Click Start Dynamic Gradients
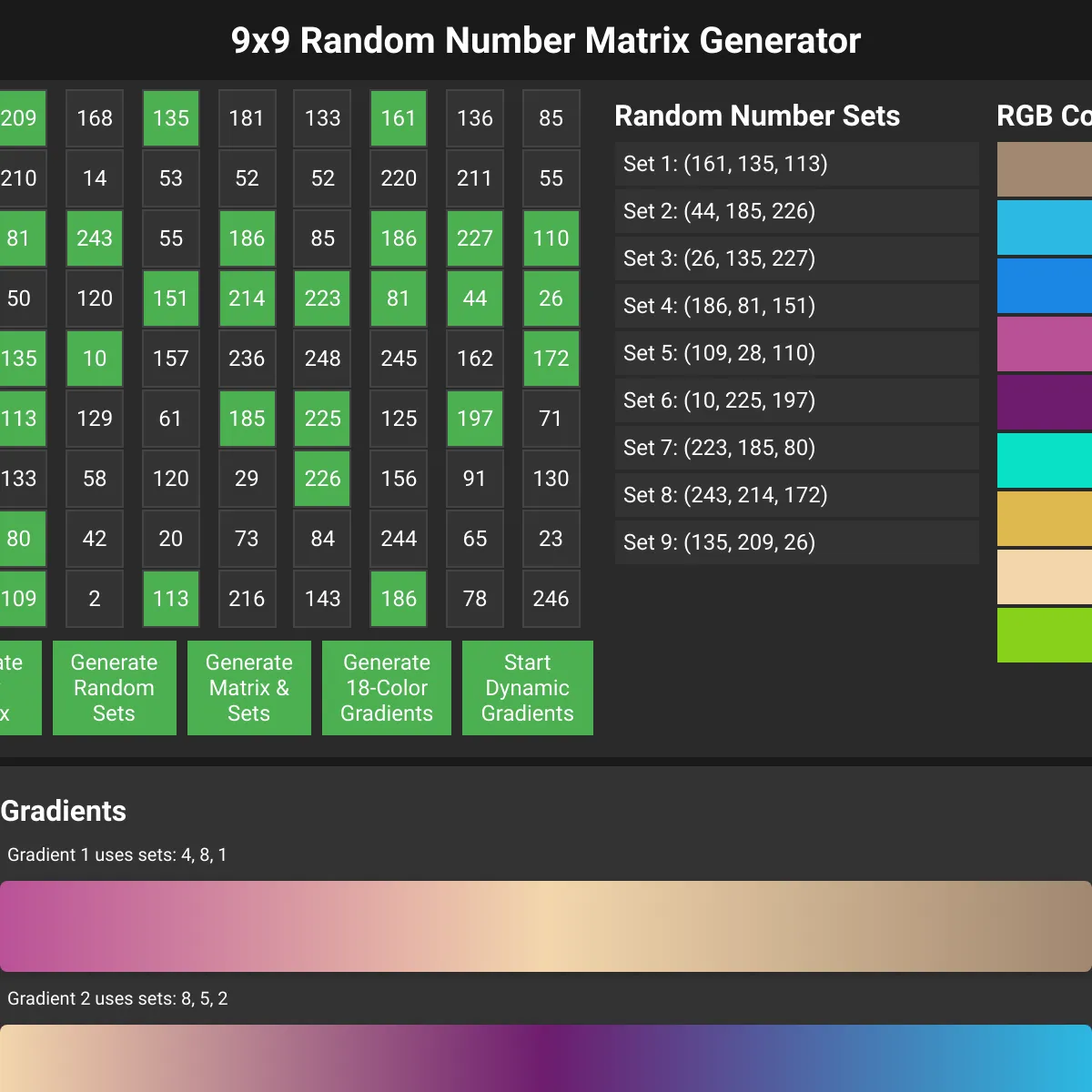Viewport: 1092px width, 1092px height. pyautogui.click(x=527, y=688)
